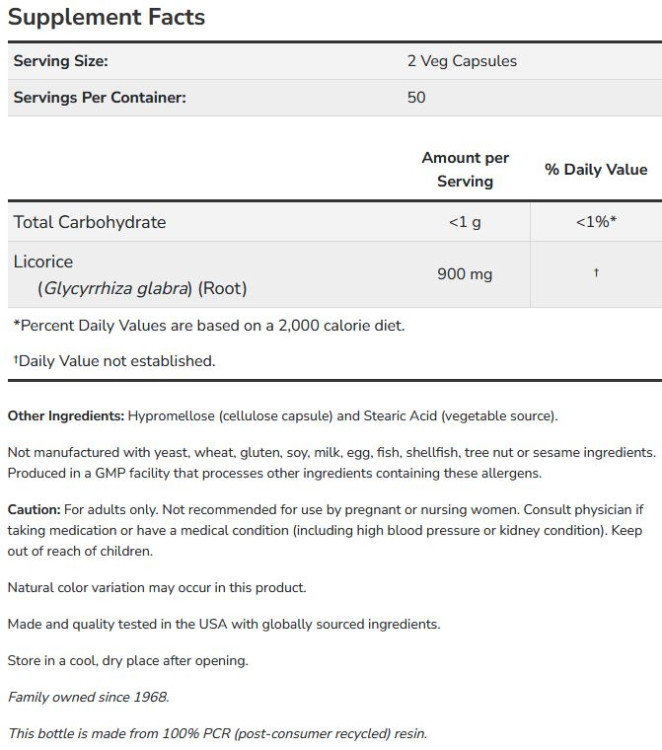Click the Daily Value not established footnote
This screenshot has width=662, height=750.
pyautogui.click(x=114, y=361)
